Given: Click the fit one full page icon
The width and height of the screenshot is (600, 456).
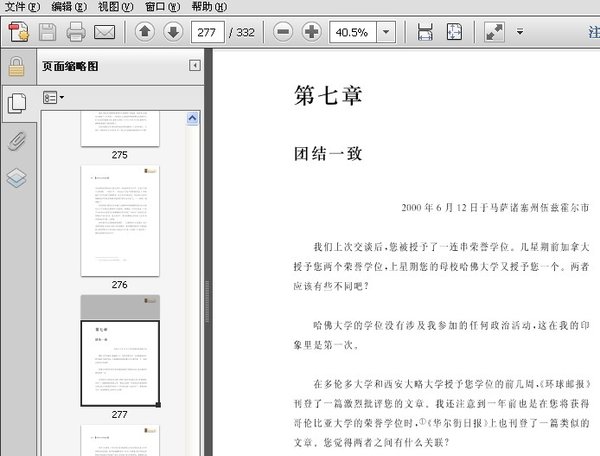Looking at the screenshot, I should pyautogui.click(x=453, y=32).
